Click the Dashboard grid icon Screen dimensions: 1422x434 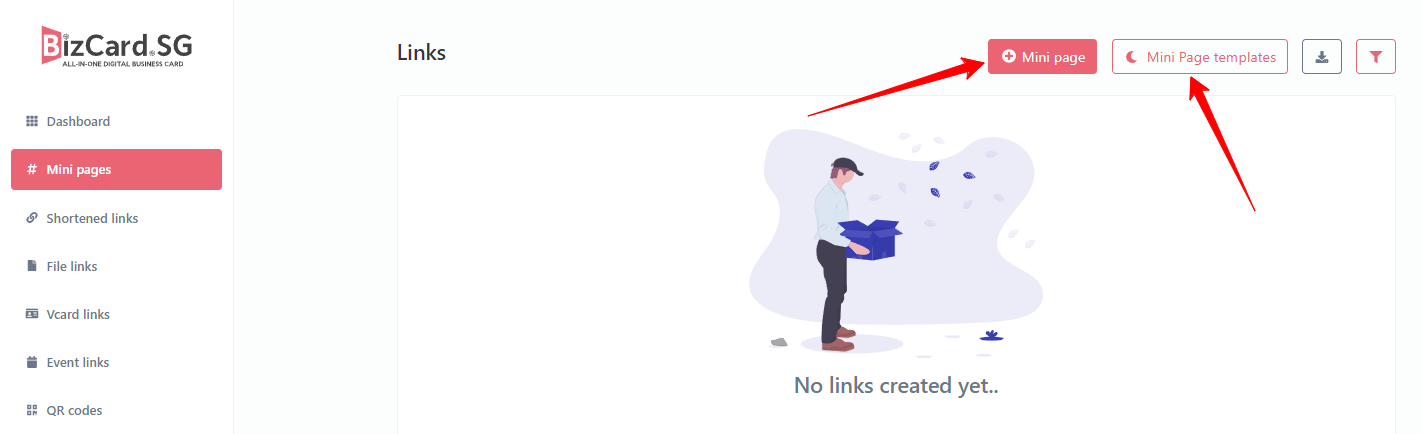click(x=31, y=121)
